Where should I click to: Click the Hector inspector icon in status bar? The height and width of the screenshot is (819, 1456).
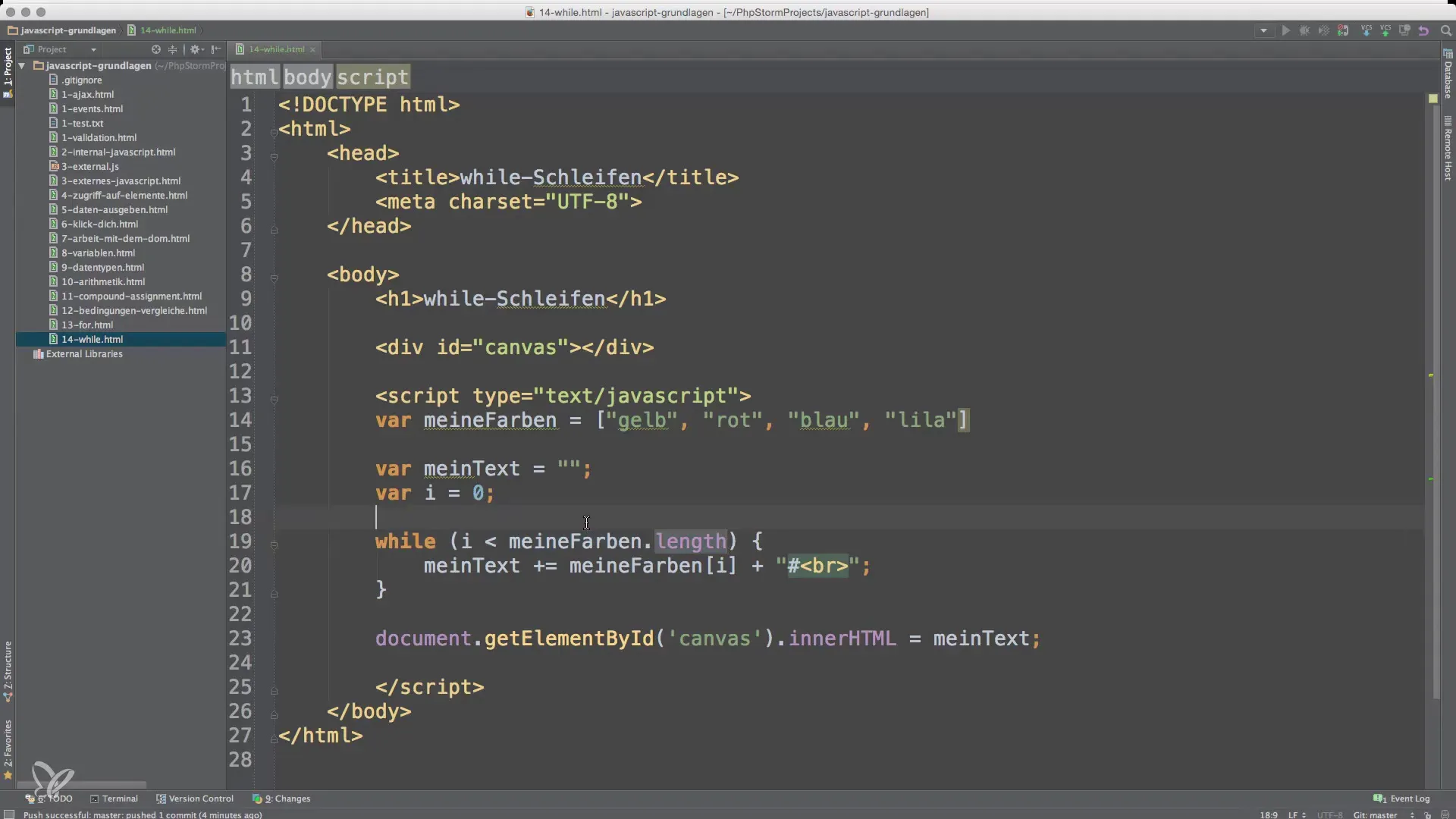(1445, 814)
